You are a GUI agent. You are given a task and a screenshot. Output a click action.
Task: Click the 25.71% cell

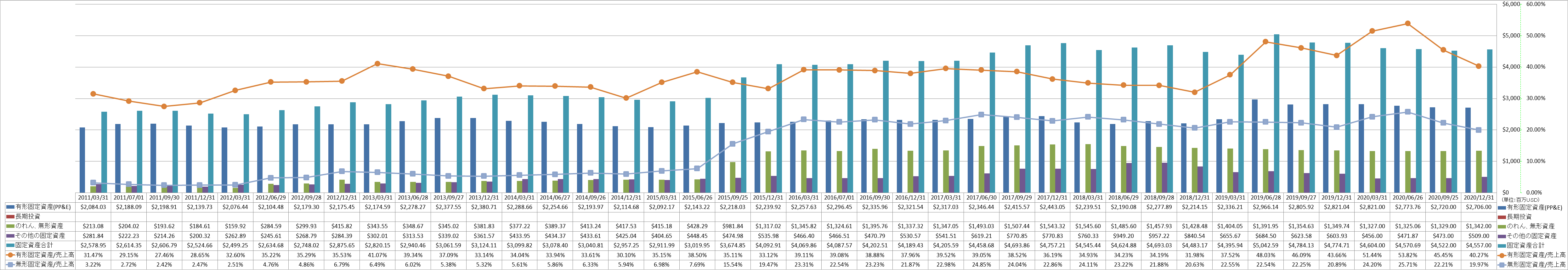(x=1407, y=265)
